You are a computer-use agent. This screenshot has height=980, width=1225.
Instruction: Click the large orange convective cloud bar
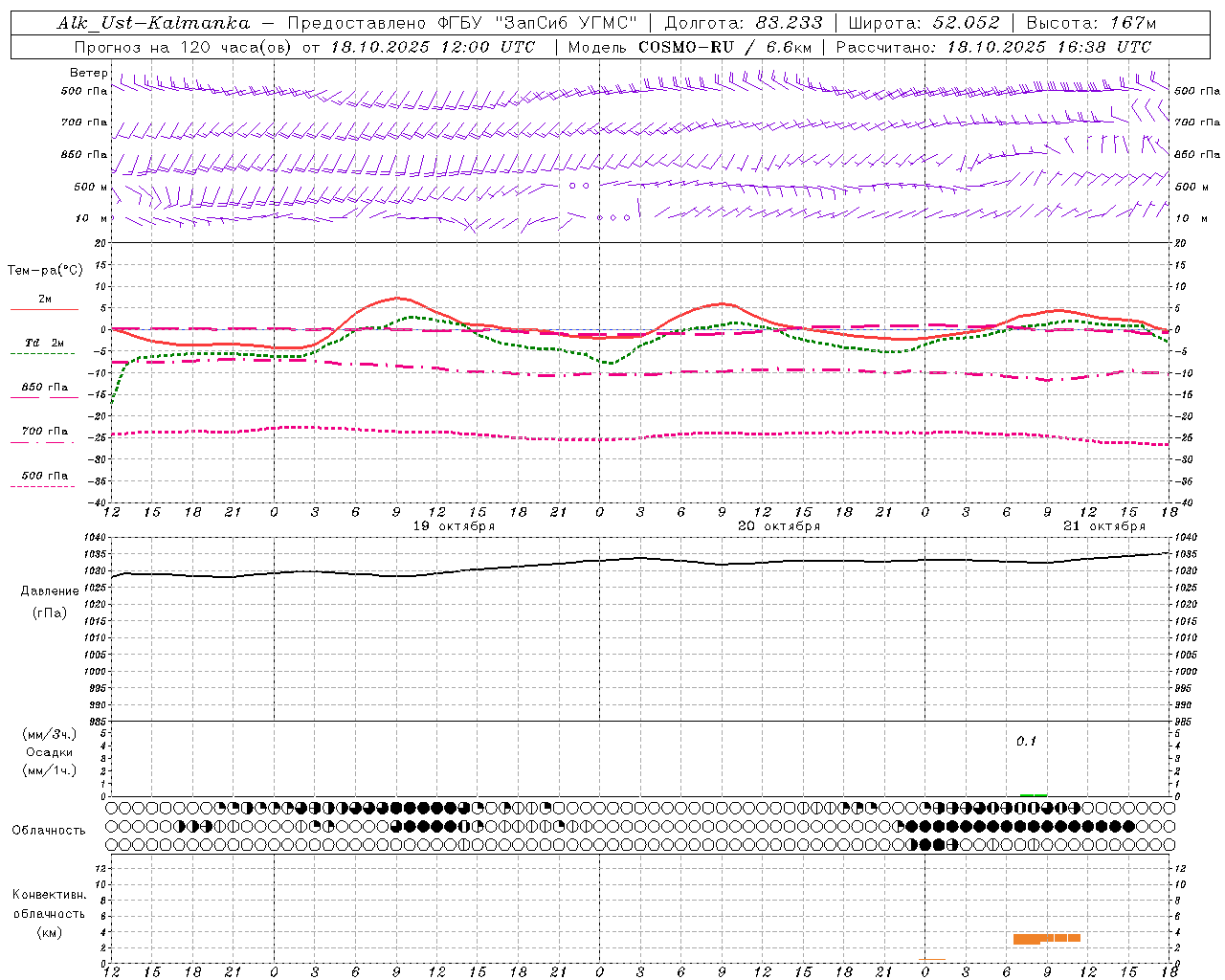coord(1047,939)
